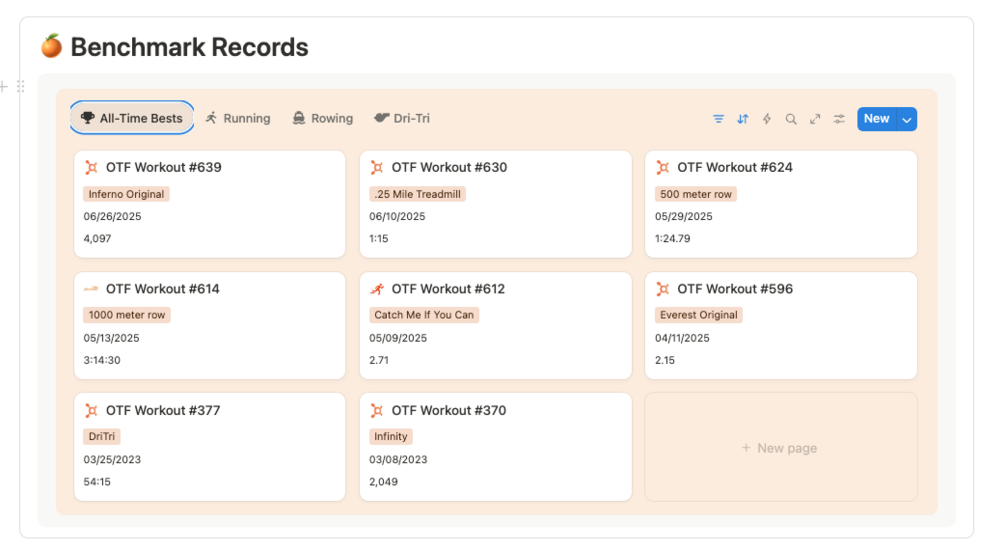Click the OTF Workout #612 runner icon
Viewport: 1005px width, 552px height.
coord(376,289)
